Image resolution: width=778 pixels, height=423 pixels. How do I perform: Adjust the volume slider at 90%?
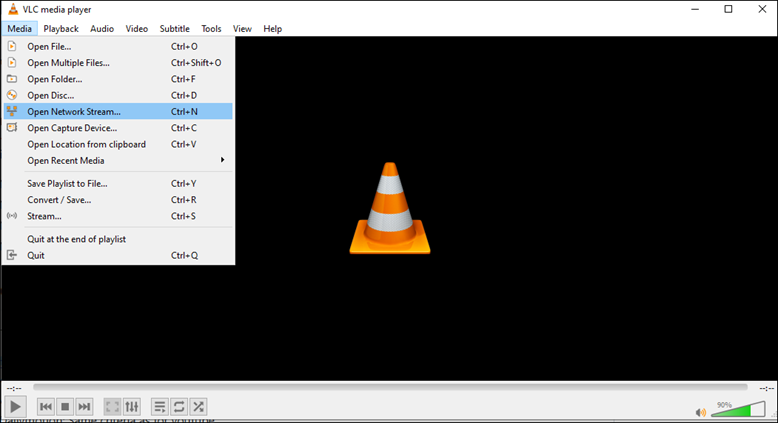coord(738,409)
